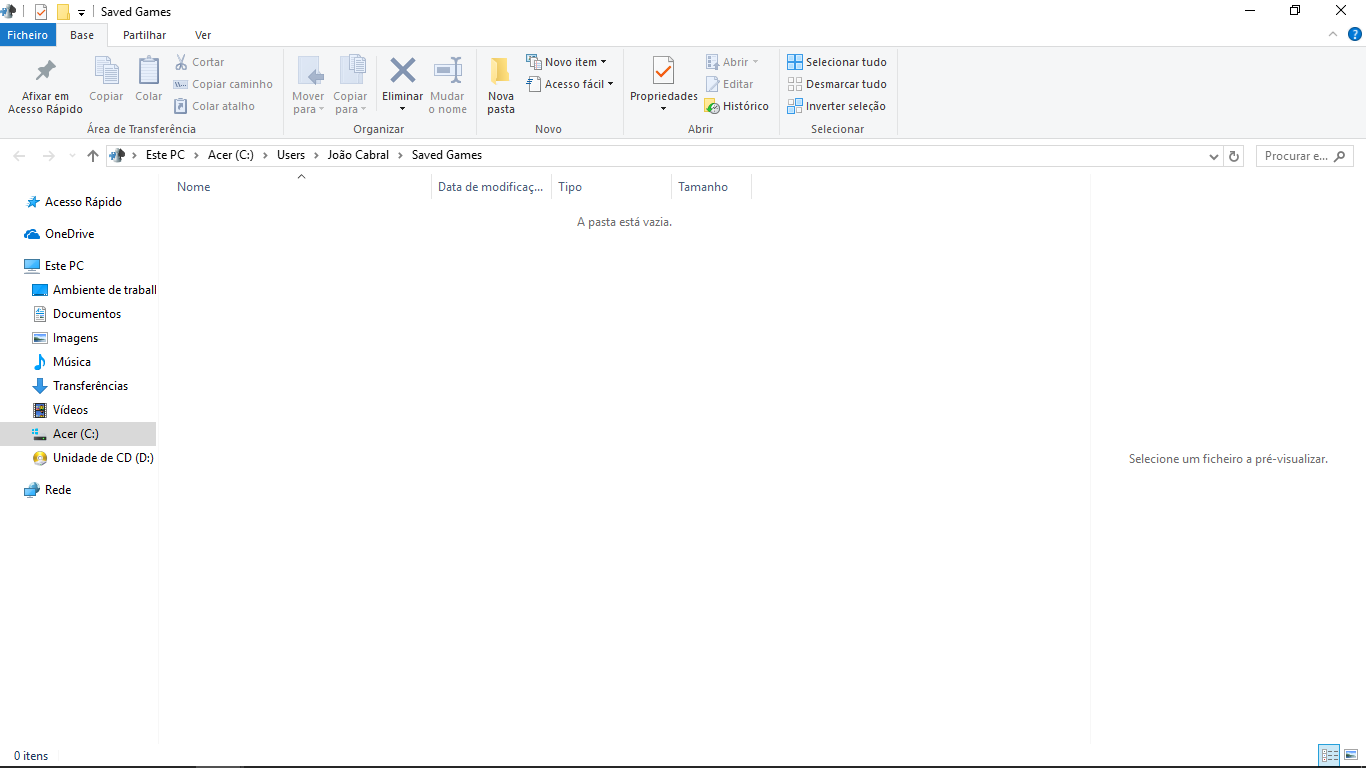Screen dimensions: 1366x768
Task: Open the help question mark icon
Action: point(1355,35)
